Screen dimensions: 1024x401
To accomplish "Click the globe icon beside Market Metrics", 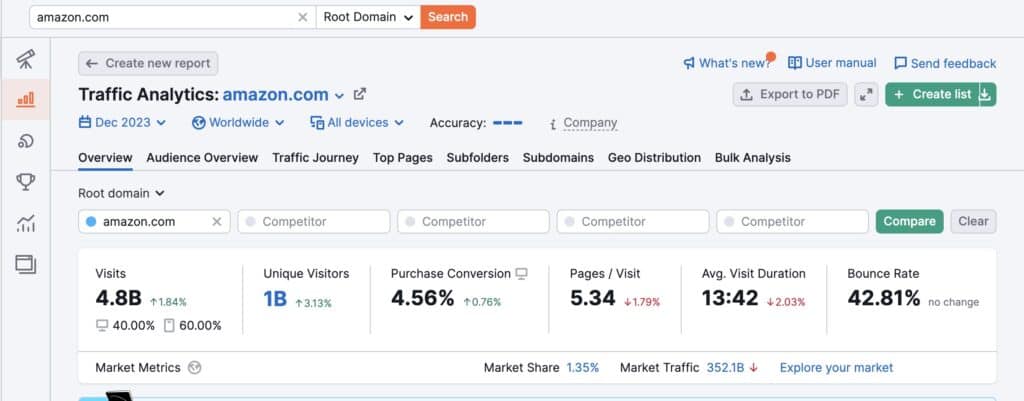I will point(194,368).
